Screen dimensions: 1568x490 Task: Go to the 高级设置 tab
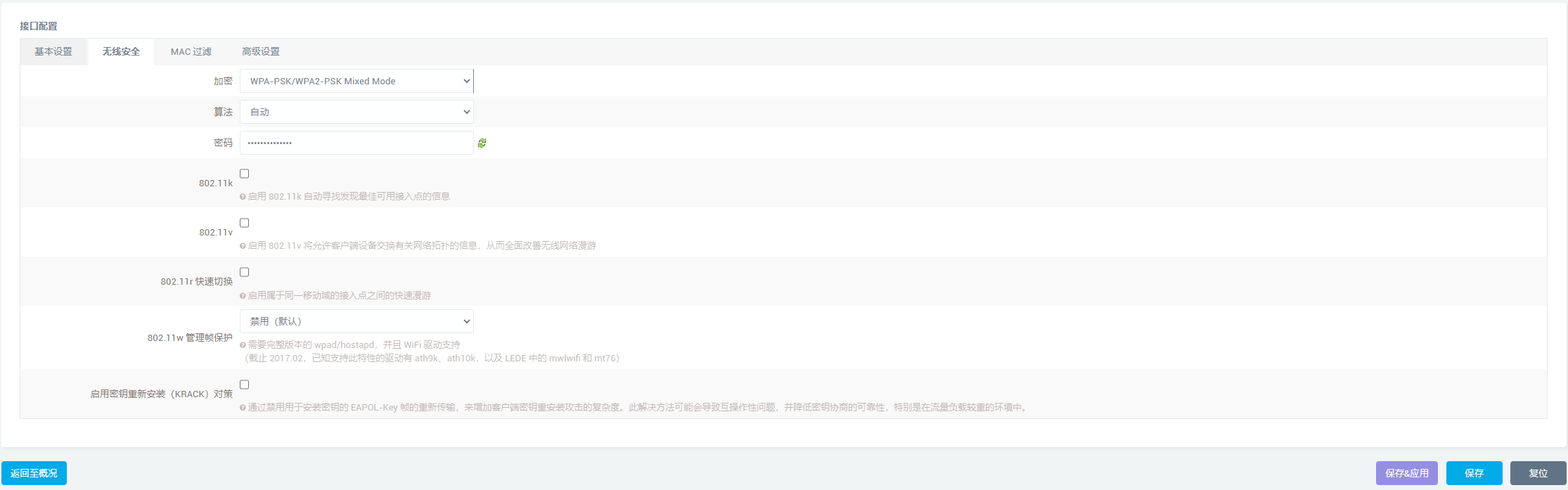coord(261,51)
